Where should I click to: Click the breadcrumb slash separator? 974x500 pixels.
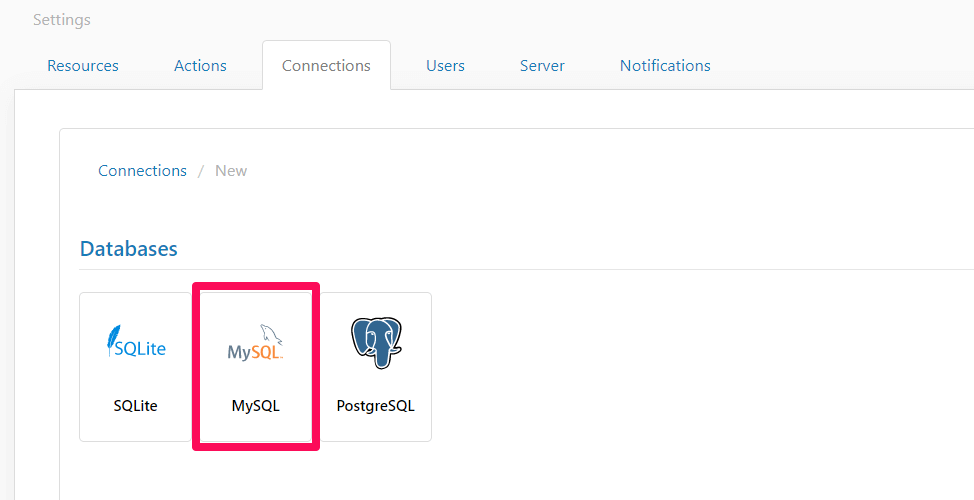pyautogui.click(x=201, y=171)
